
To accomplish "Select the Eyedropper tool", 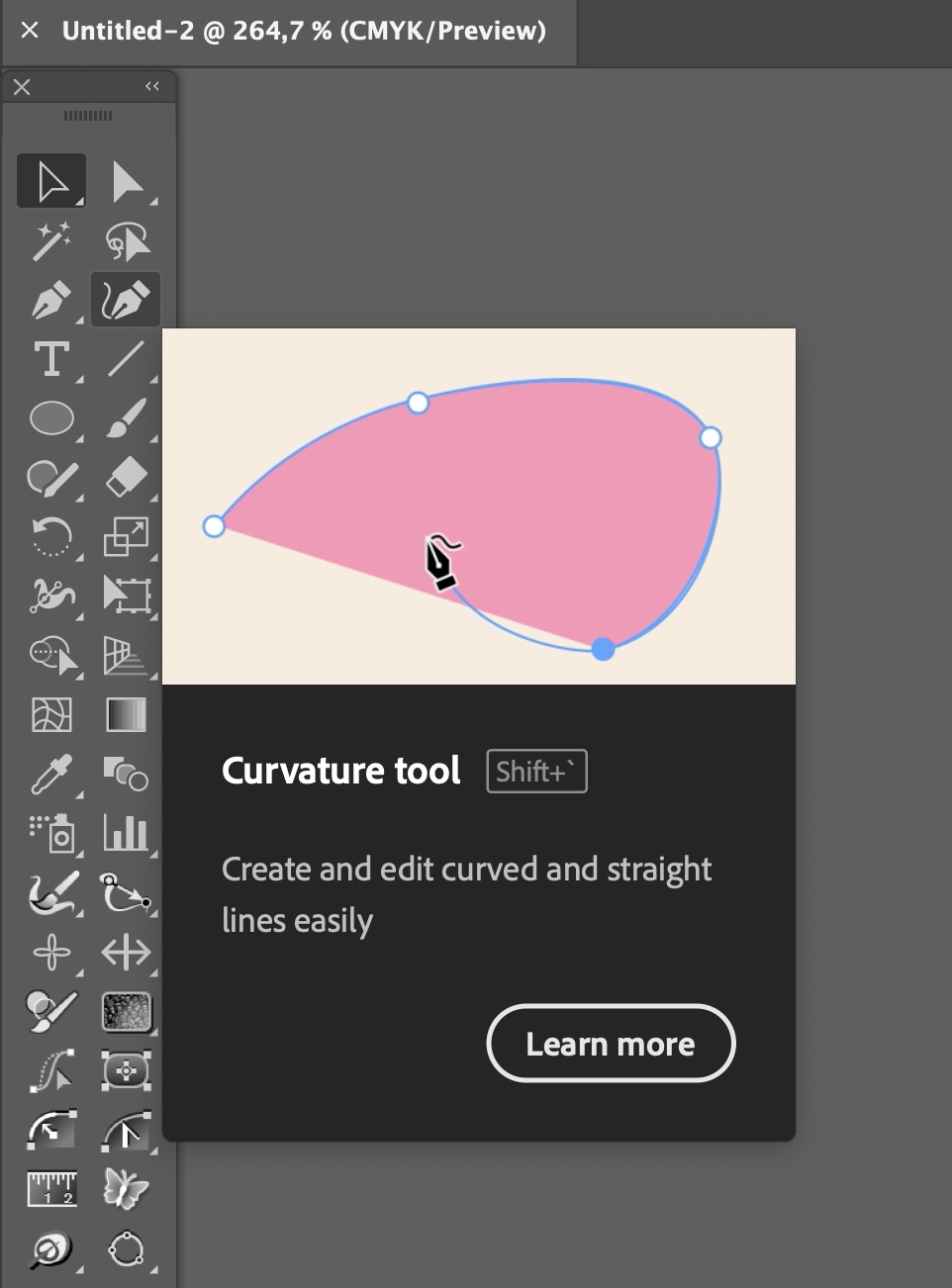I will pyautogui.click(x=50, y=775).
